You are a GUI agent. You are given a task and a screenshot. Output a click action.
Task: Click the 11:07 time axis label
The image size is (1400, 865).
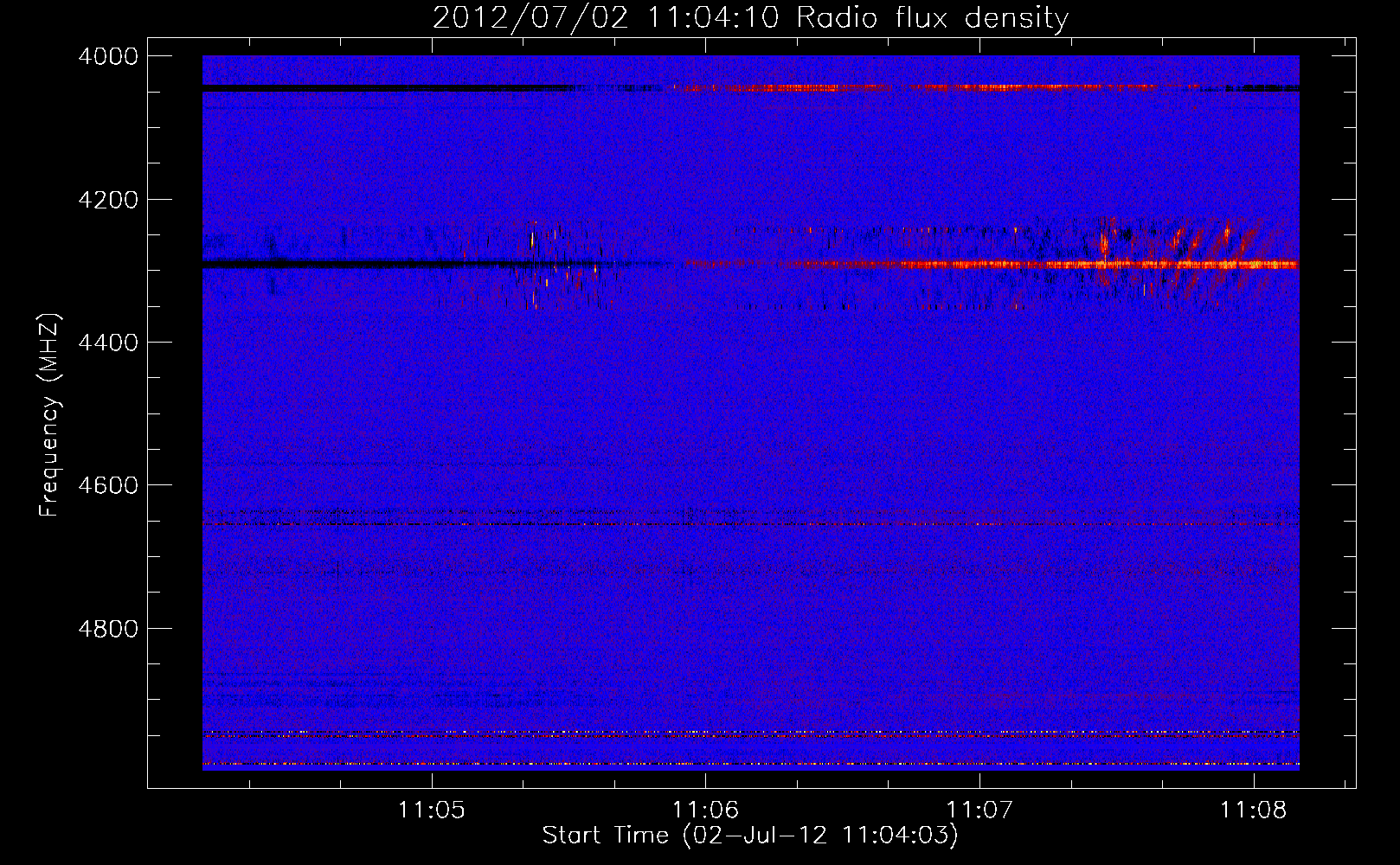(979, 810)
